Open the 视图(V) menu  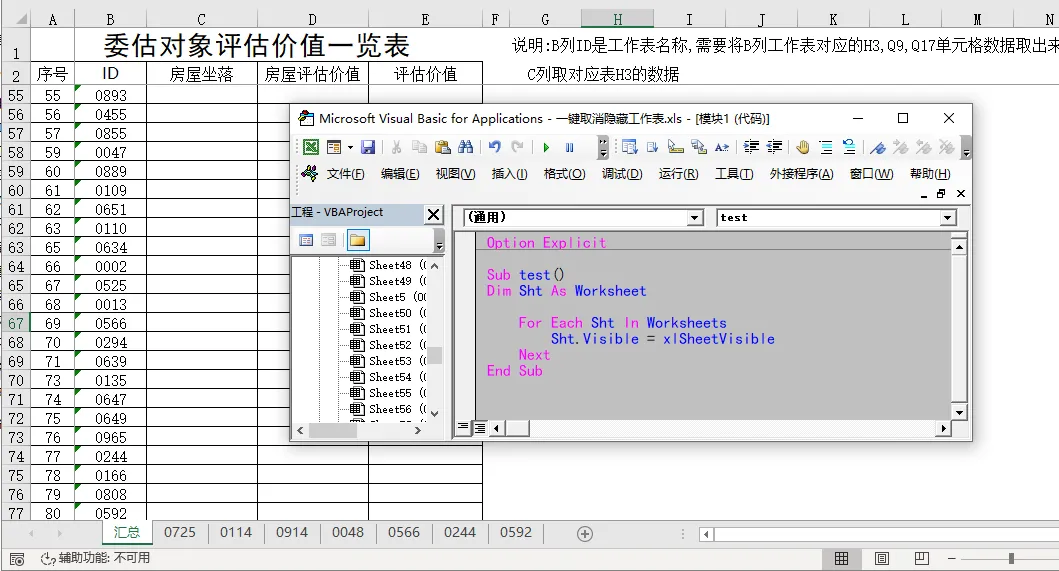455,174
